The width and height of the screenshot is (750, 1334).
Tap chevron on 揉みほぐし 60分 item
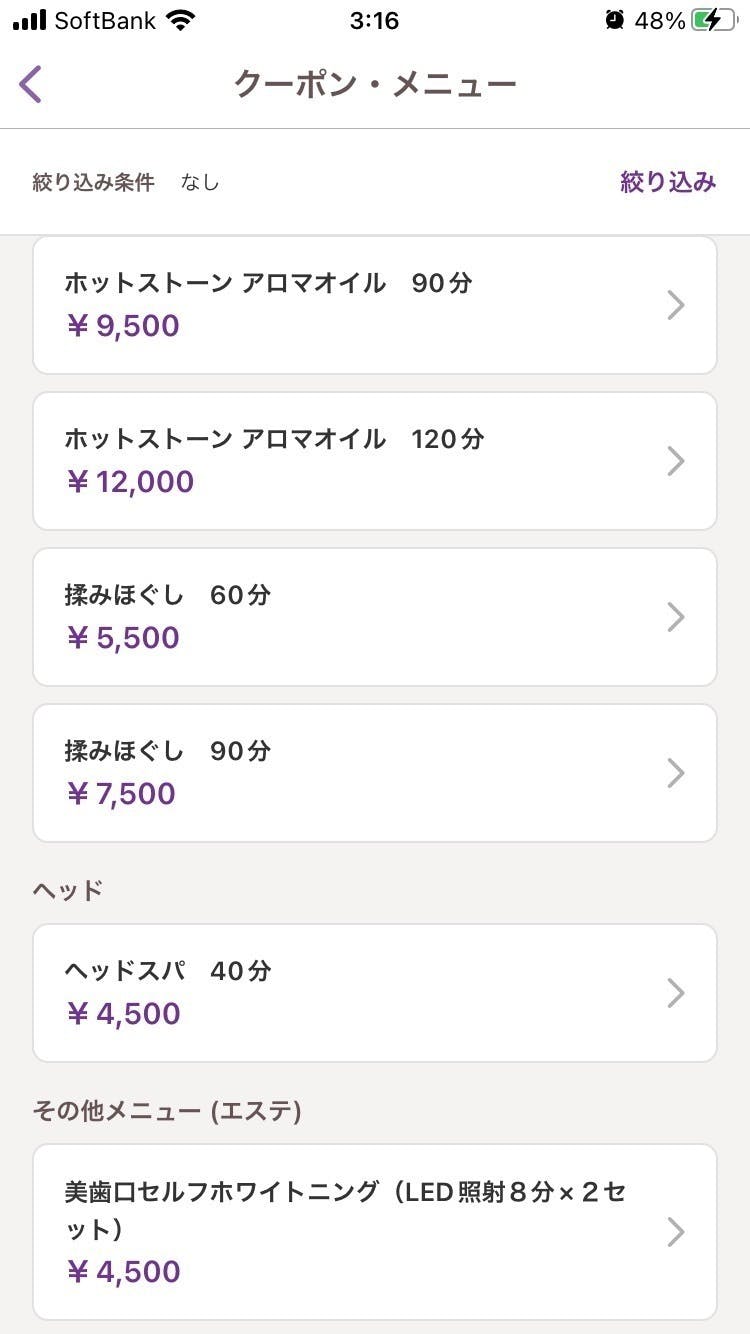[676, 617]
